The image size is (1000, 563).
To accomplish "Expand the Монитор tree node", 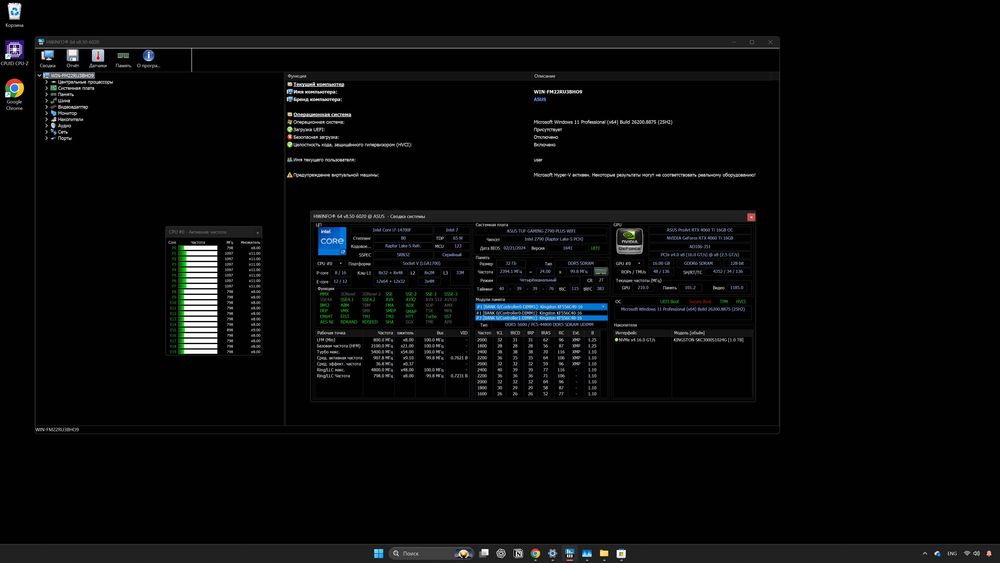I will [47, 113].
